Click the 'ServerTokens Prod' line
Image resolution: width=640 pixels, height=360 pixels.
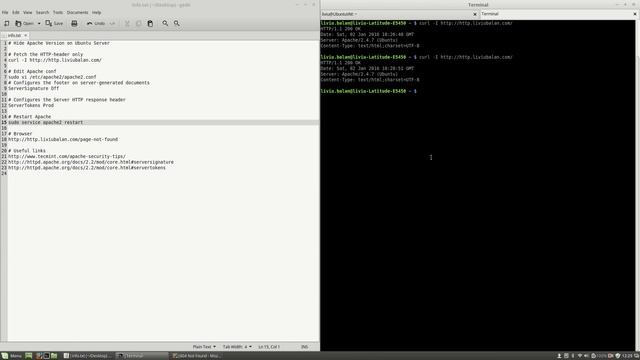click(x=31, y=105)
